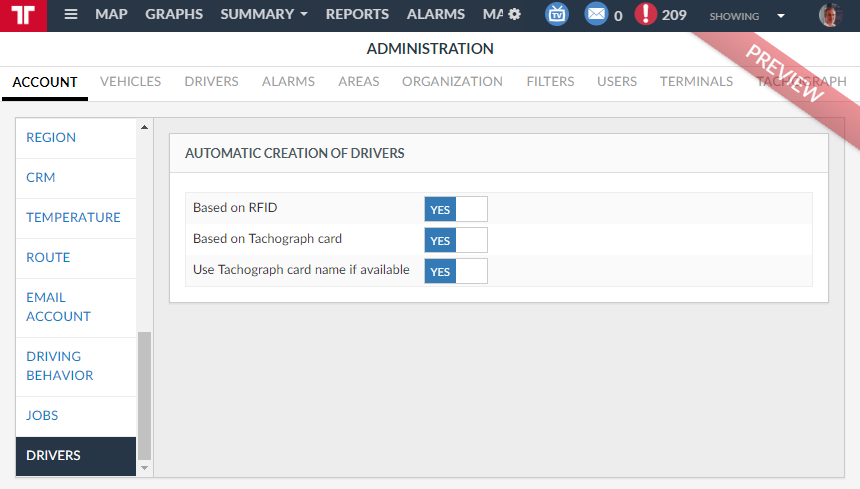This screenshot has height=489, width=860.
Task: Toggle Based on RFID switch
Action: coord(456,209)
